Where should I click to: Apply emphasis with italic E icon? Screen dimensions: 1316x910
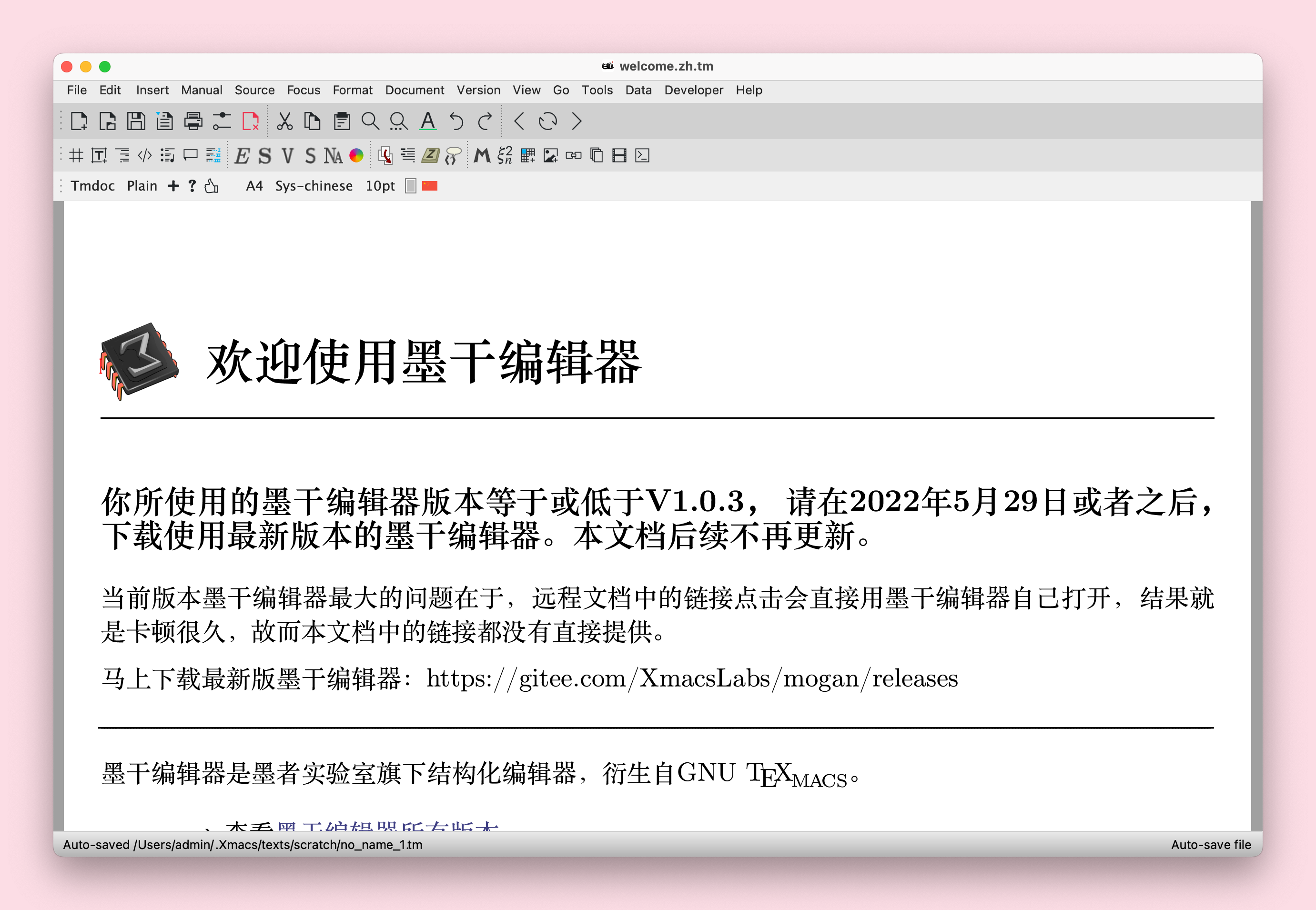[242, 155]
